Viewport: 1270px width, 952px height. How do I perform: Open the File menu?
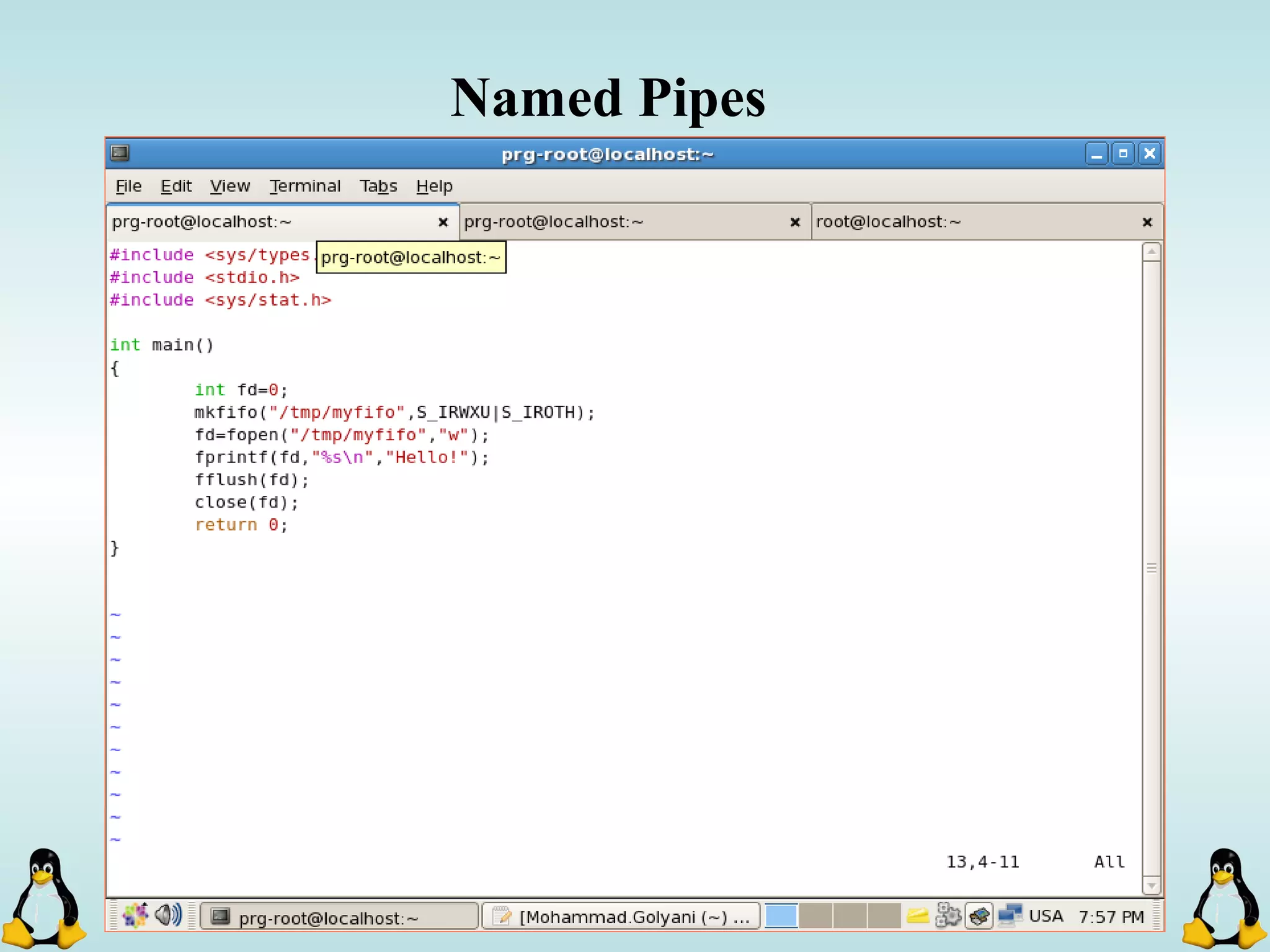[128, 186]
